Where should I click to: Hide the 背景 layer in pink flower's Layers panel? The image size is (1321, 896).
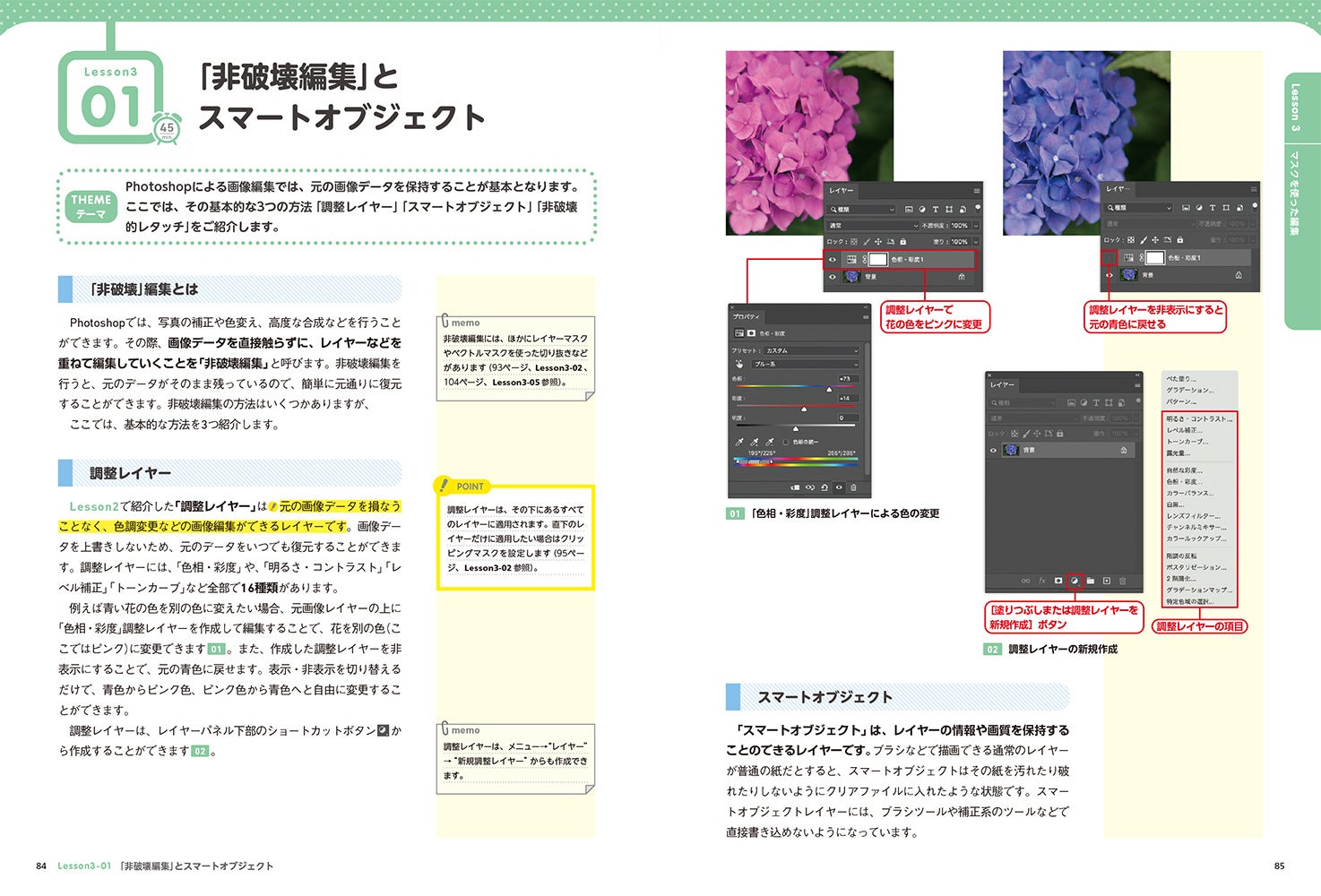coord(833,278)
